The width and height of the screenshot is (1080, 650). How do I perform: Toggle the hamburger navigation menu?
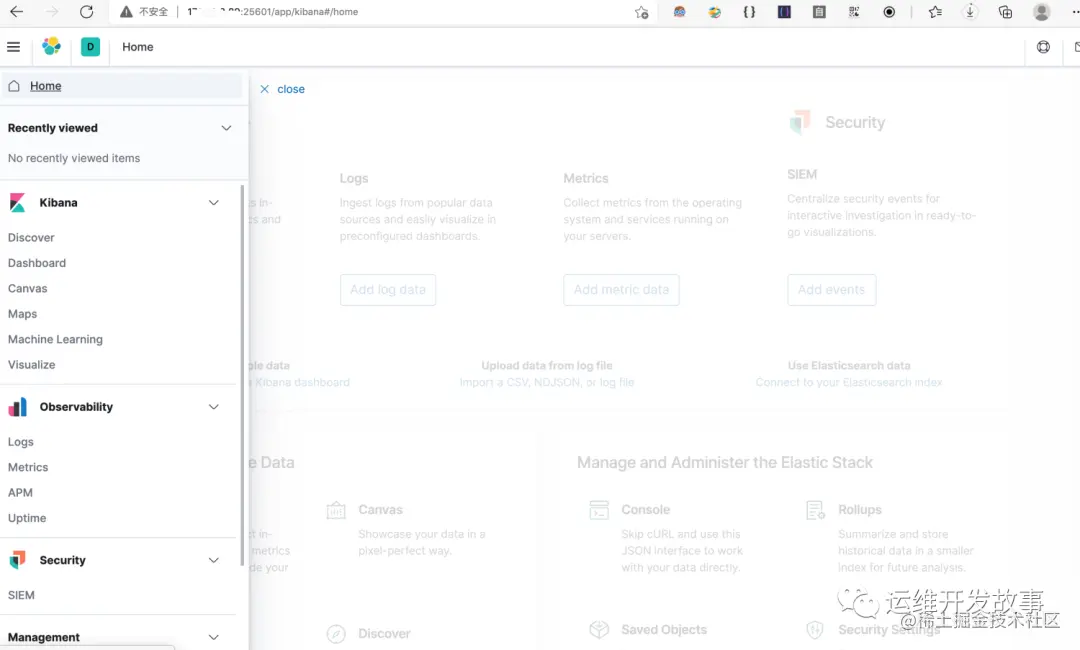click(x=13, y=47)
